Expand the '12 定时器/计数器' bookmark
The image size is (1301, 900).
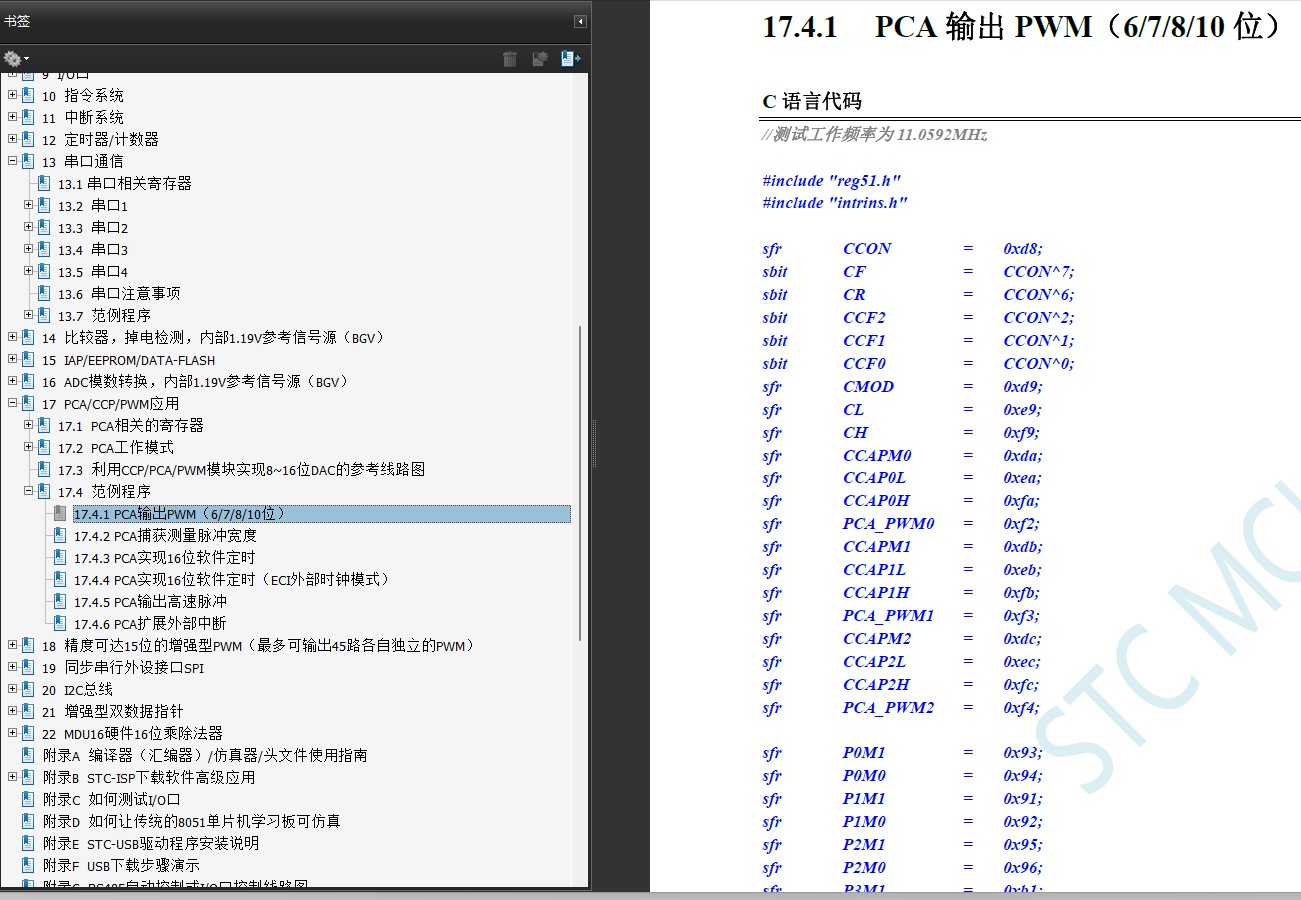13,139
